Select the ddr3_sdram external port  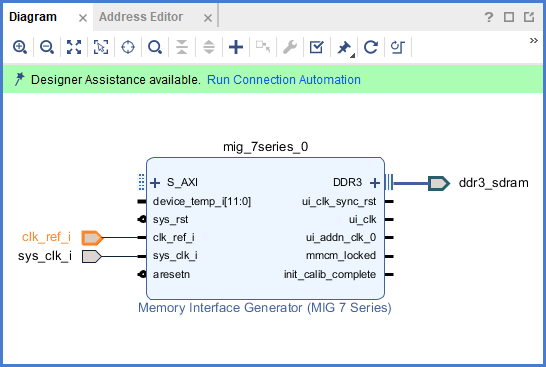tap(439, 184)
